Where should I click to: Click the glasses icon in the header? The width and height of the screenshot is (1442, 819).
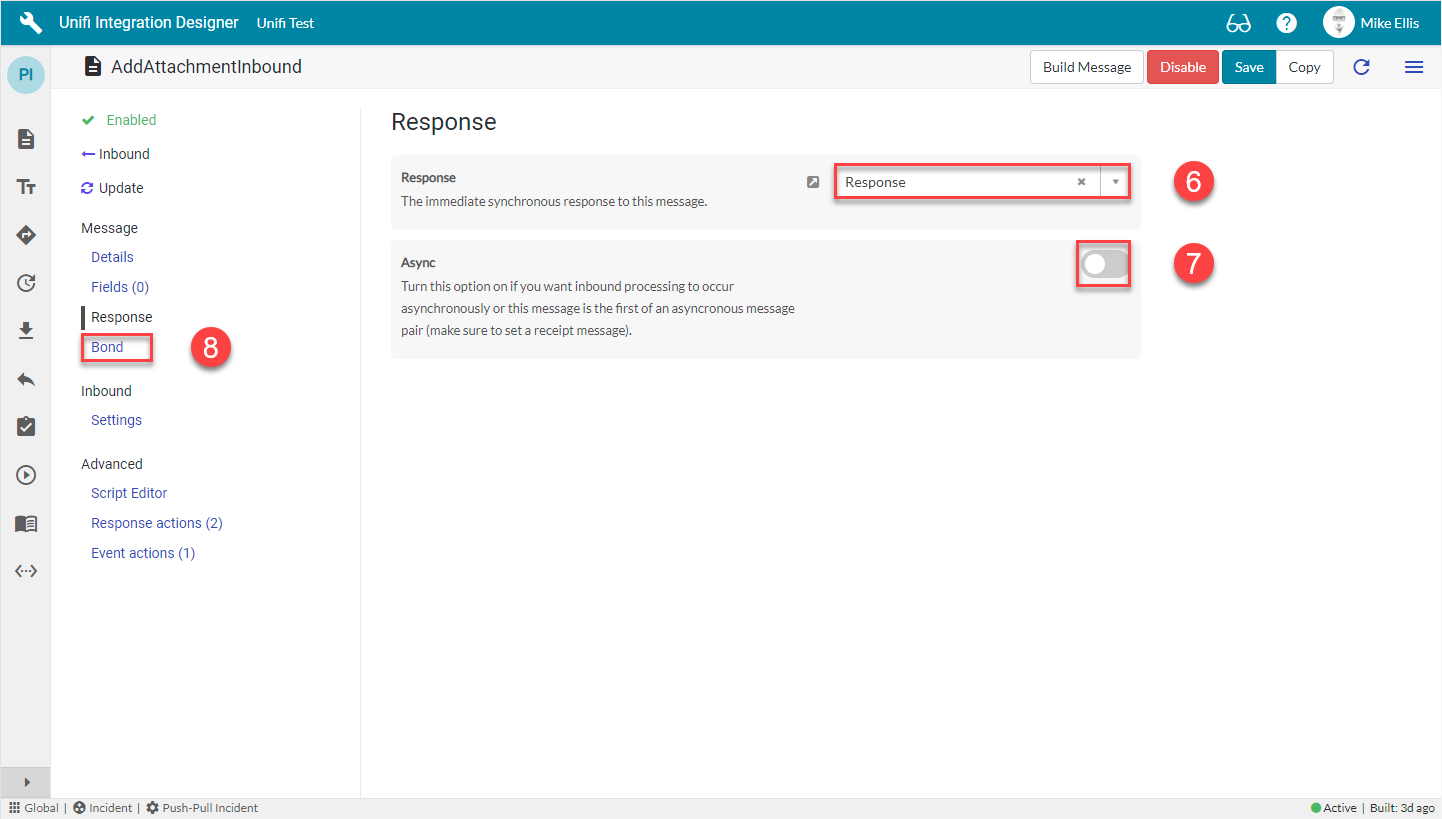1238,23
